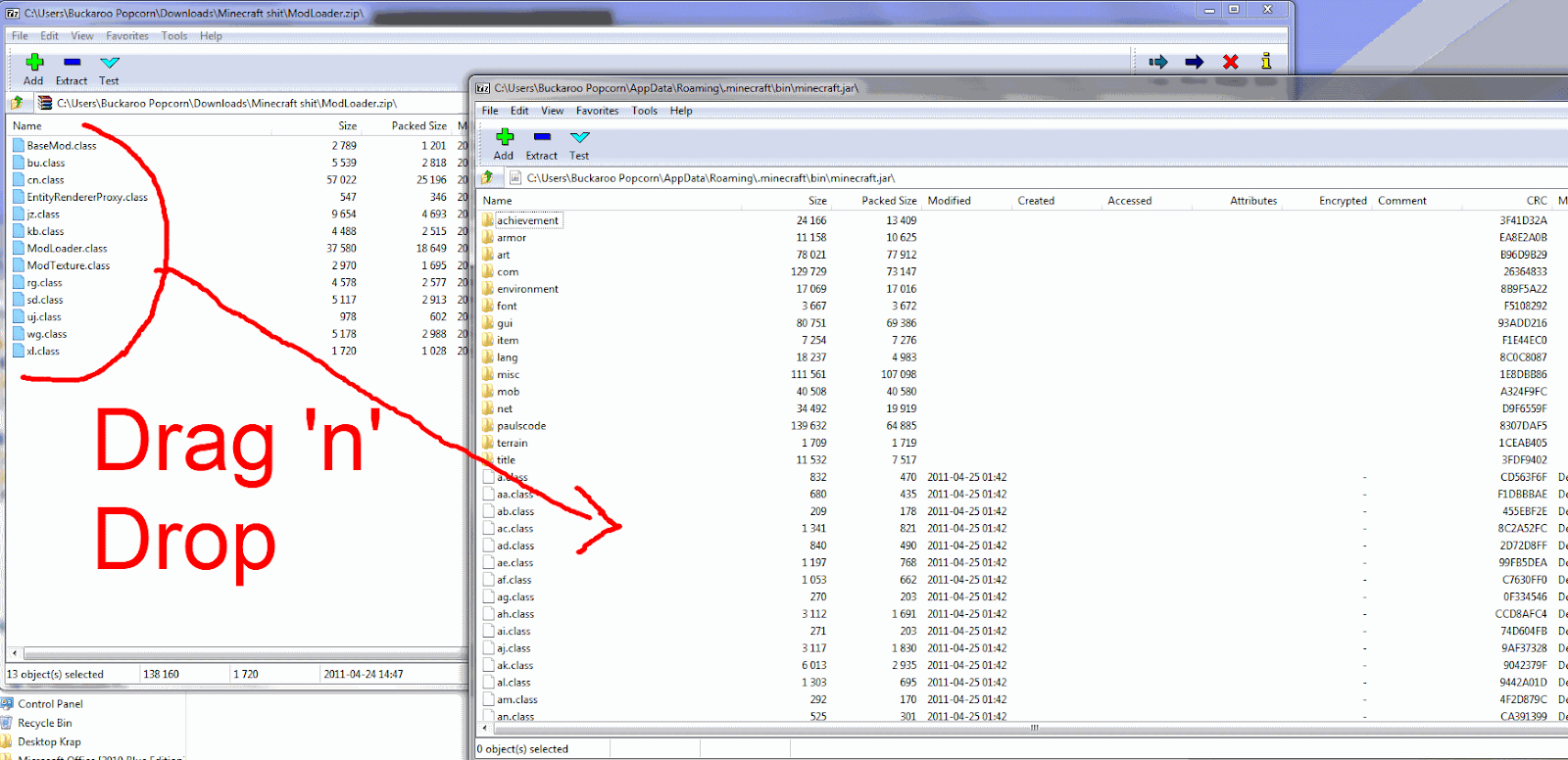Select ak.class in minecraft.jar
This screenshot has width=1568, height=760.
point(514,666)
